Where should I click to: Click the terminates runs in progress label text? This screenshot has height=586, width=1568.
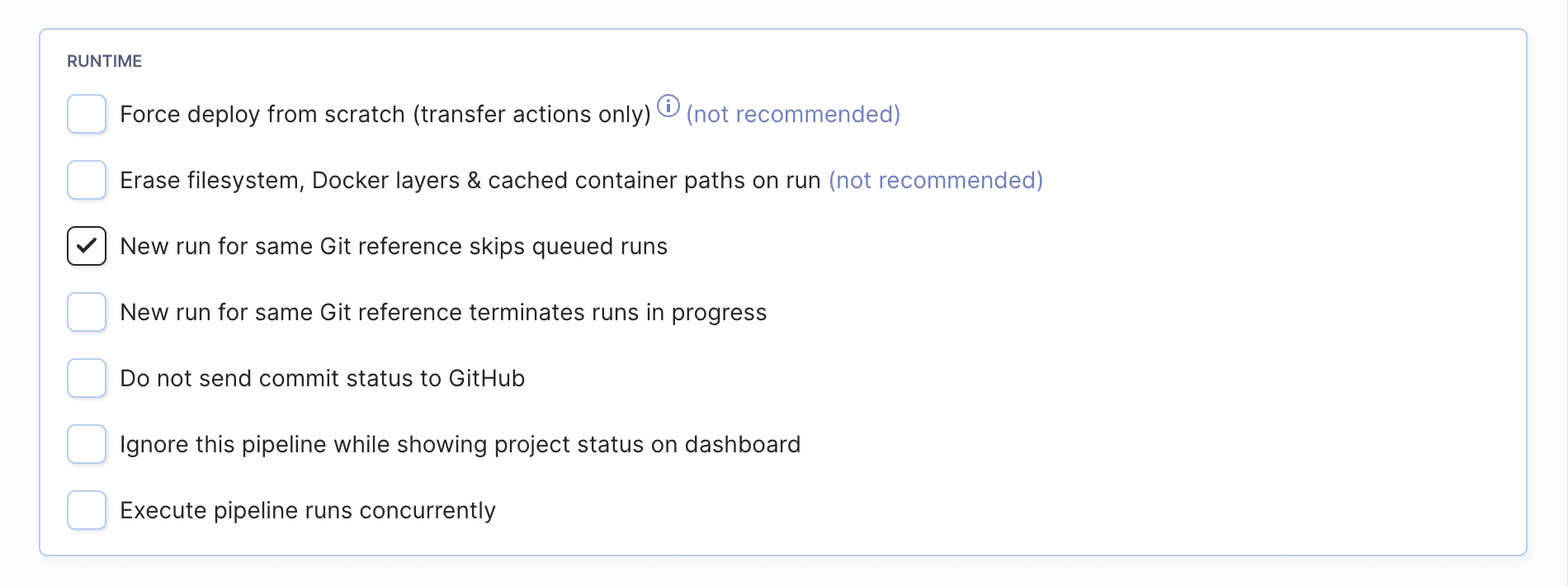[x=442, y=312]
